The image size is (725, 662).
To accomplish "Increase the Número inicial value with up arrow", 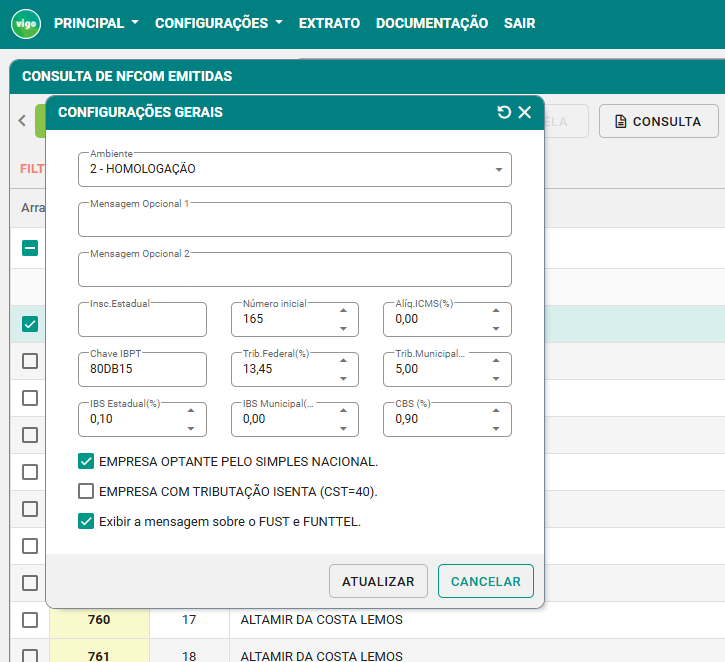I will tap(343, 310).
